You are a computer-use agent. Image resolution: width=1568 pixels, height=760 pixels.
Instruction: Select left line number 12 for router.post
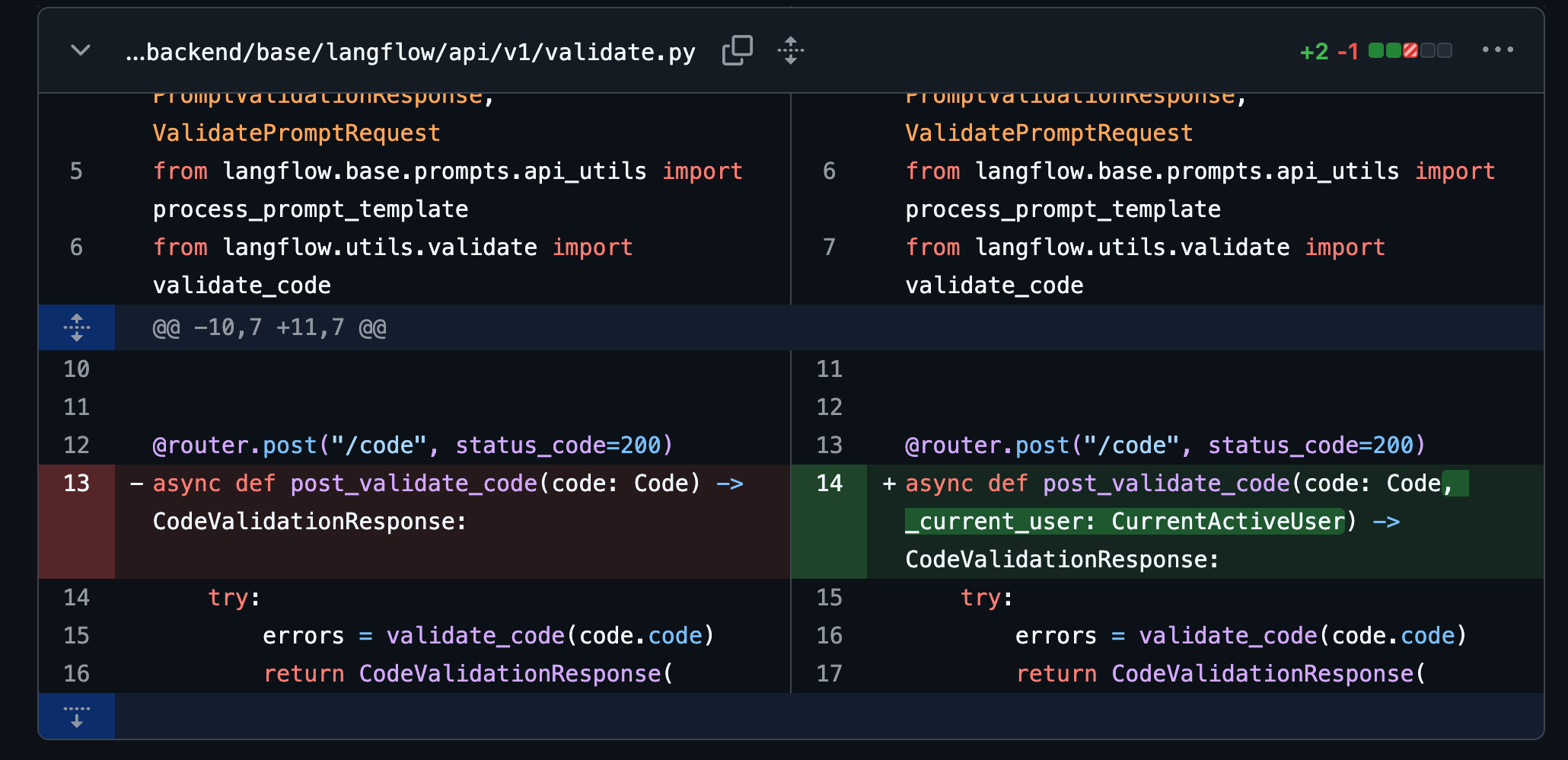coord(77,445)
